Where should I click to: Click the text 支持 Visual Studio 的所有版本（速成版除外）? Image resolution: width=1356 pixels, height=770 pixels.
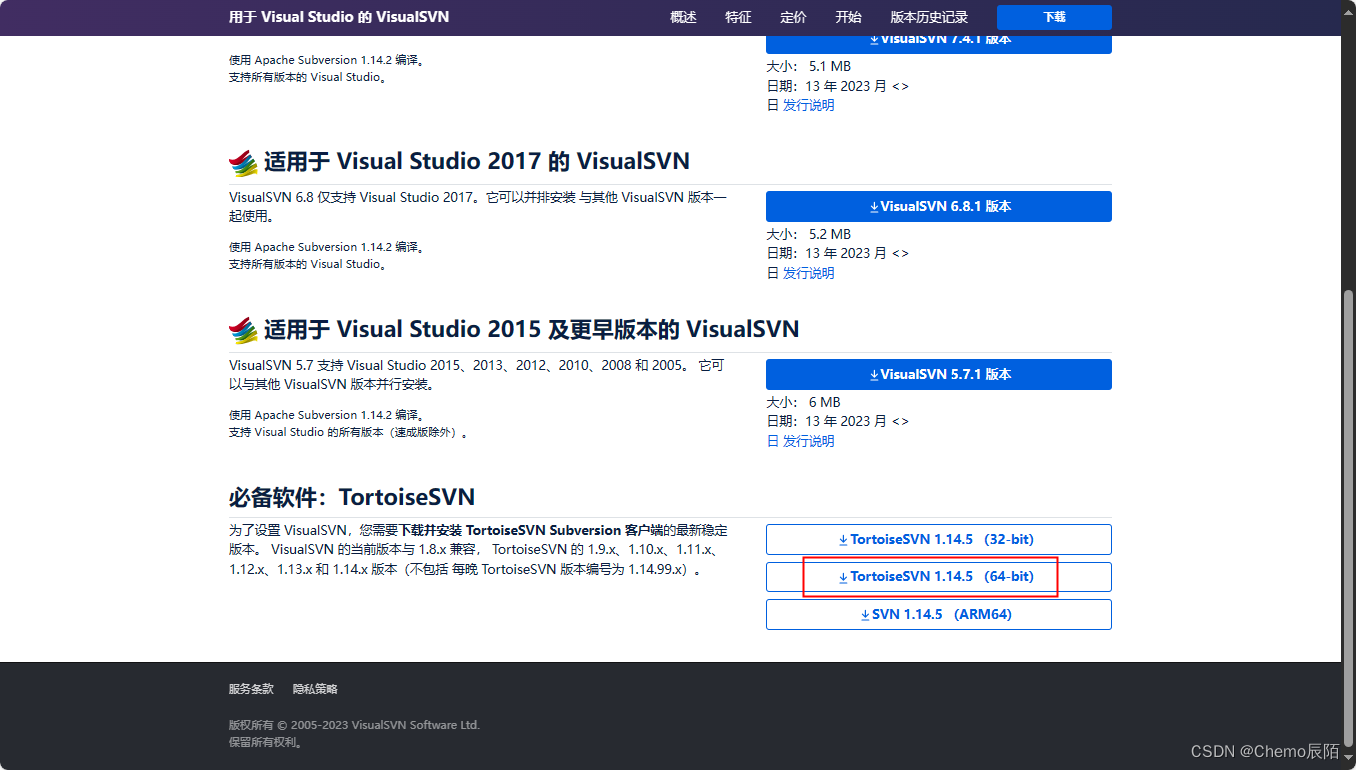click(x=348, y=433)
